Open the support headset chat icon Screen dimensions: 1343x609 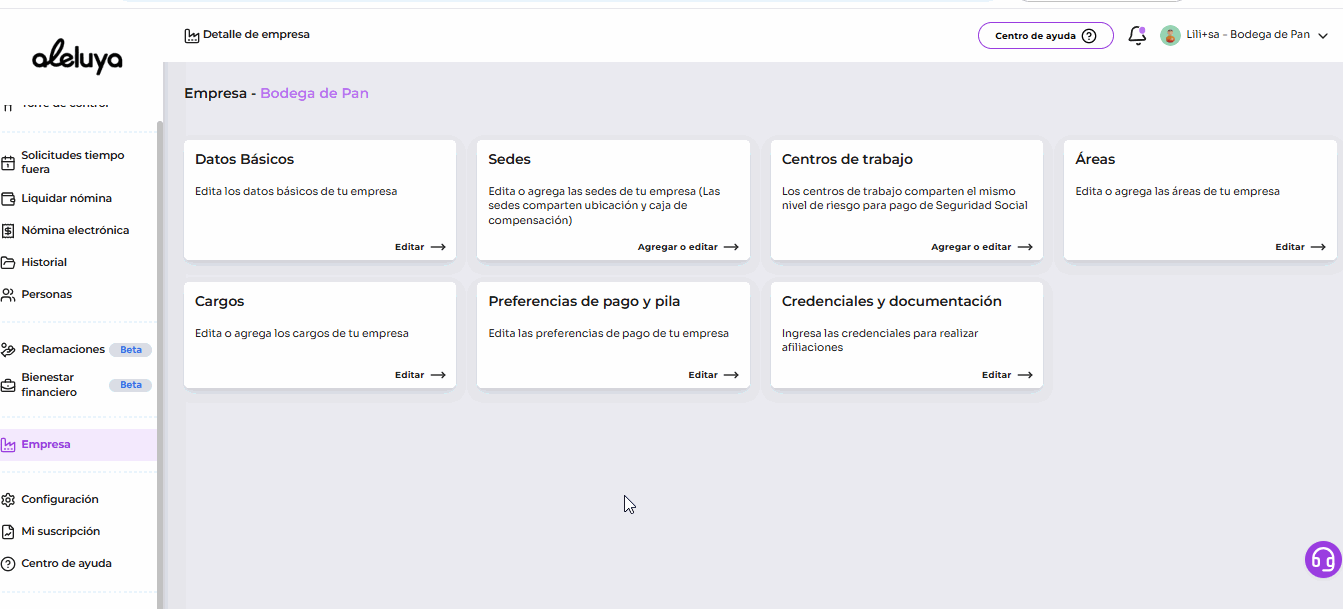point(1323,559)
